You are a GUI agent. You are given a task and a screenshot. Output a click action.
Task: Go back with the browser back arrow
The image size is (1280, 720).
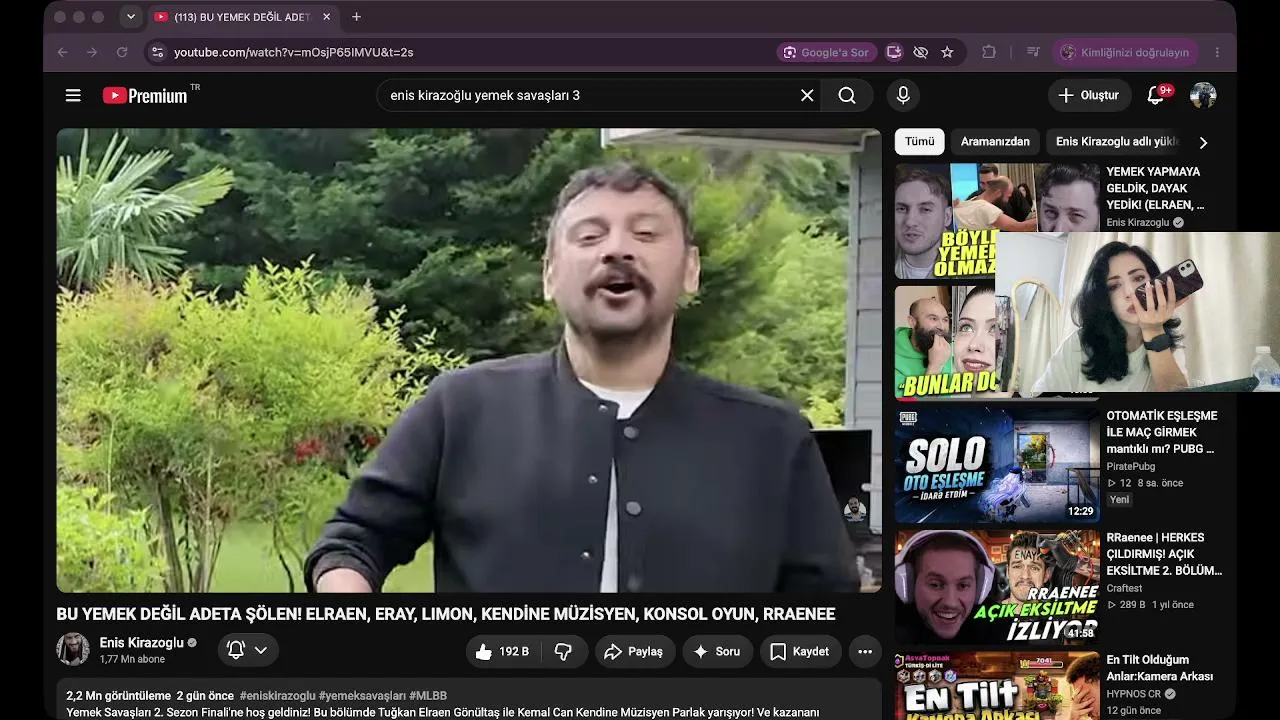pos(63,52)
